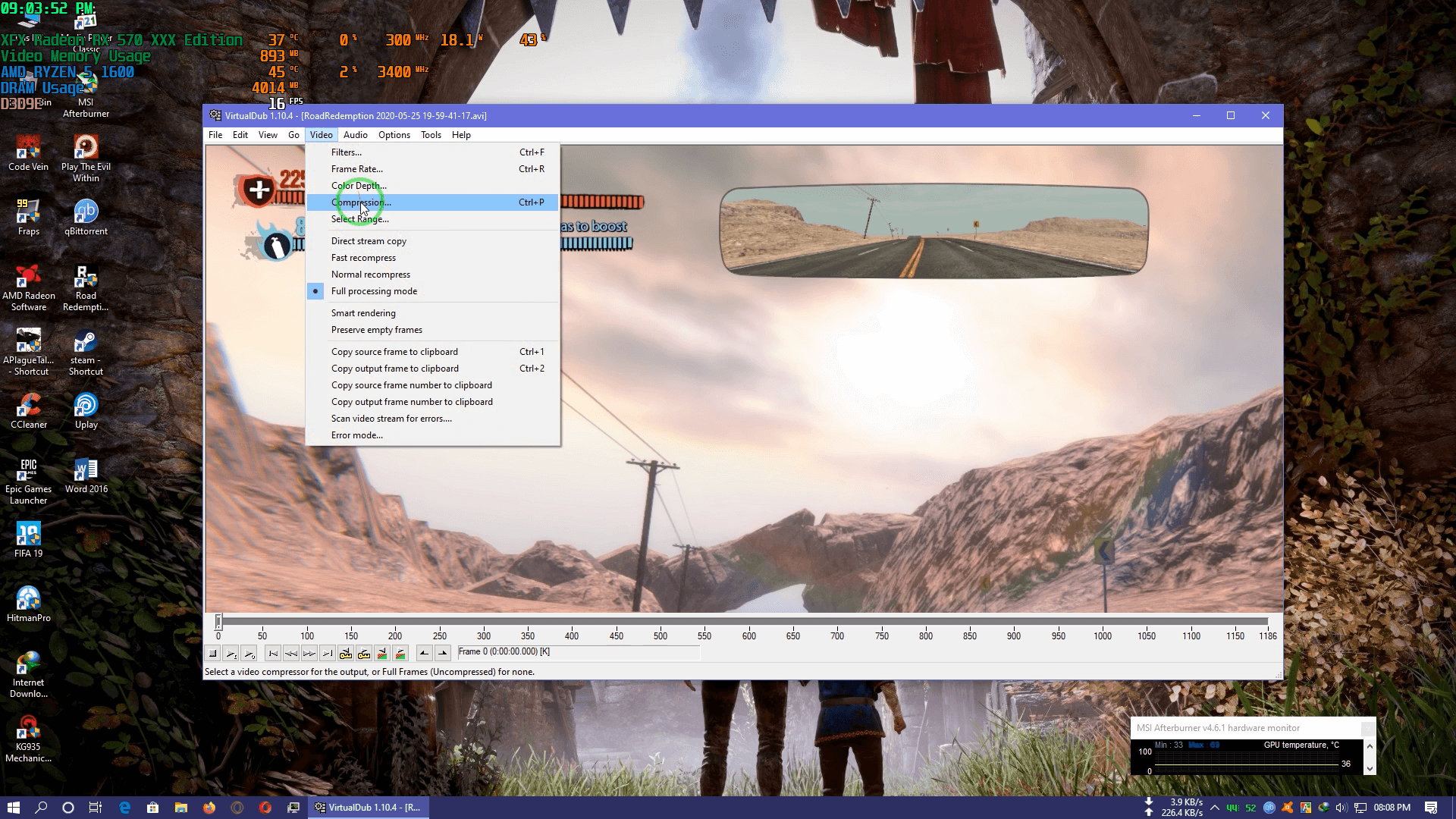This screenshot has width=1456, height=819.
Task: Choose Copy source frame to clipboard
Action: click(x=432, y=352)
